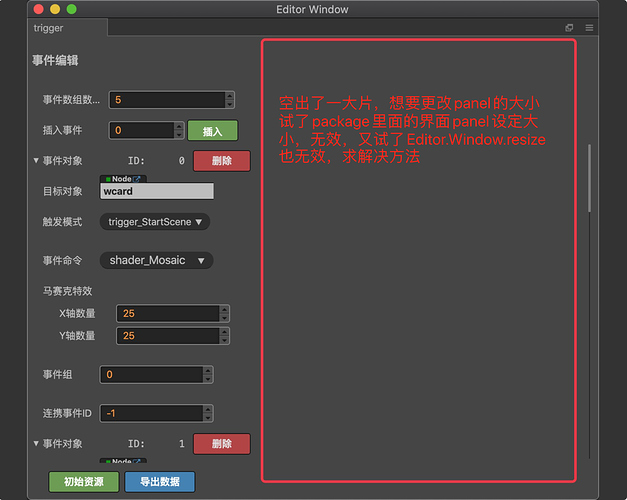
Task: Open the panel hamburger menu
Action: 589,28
